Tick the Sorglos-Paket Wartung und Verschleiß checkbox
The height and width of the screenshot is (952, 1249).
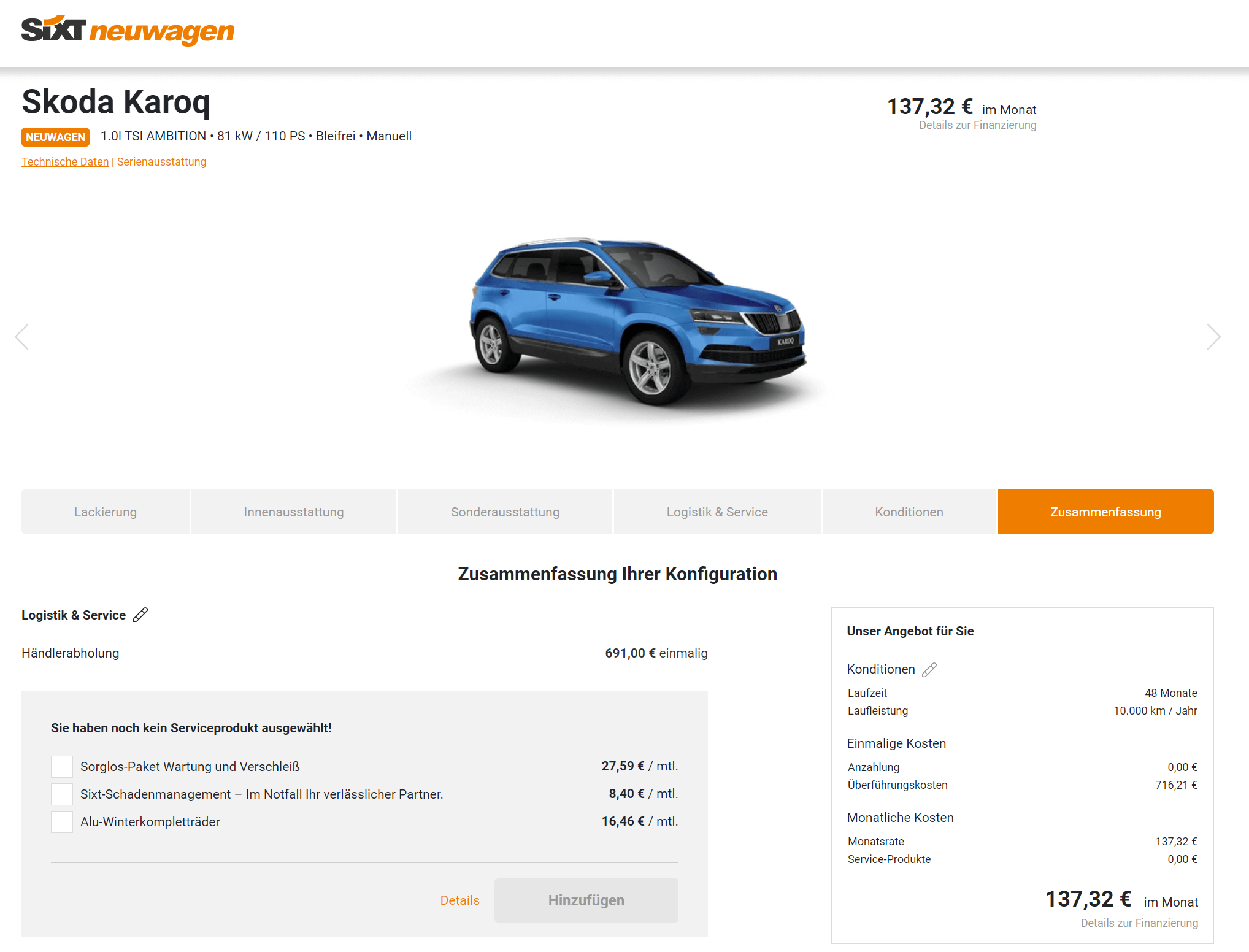point(62,767)
